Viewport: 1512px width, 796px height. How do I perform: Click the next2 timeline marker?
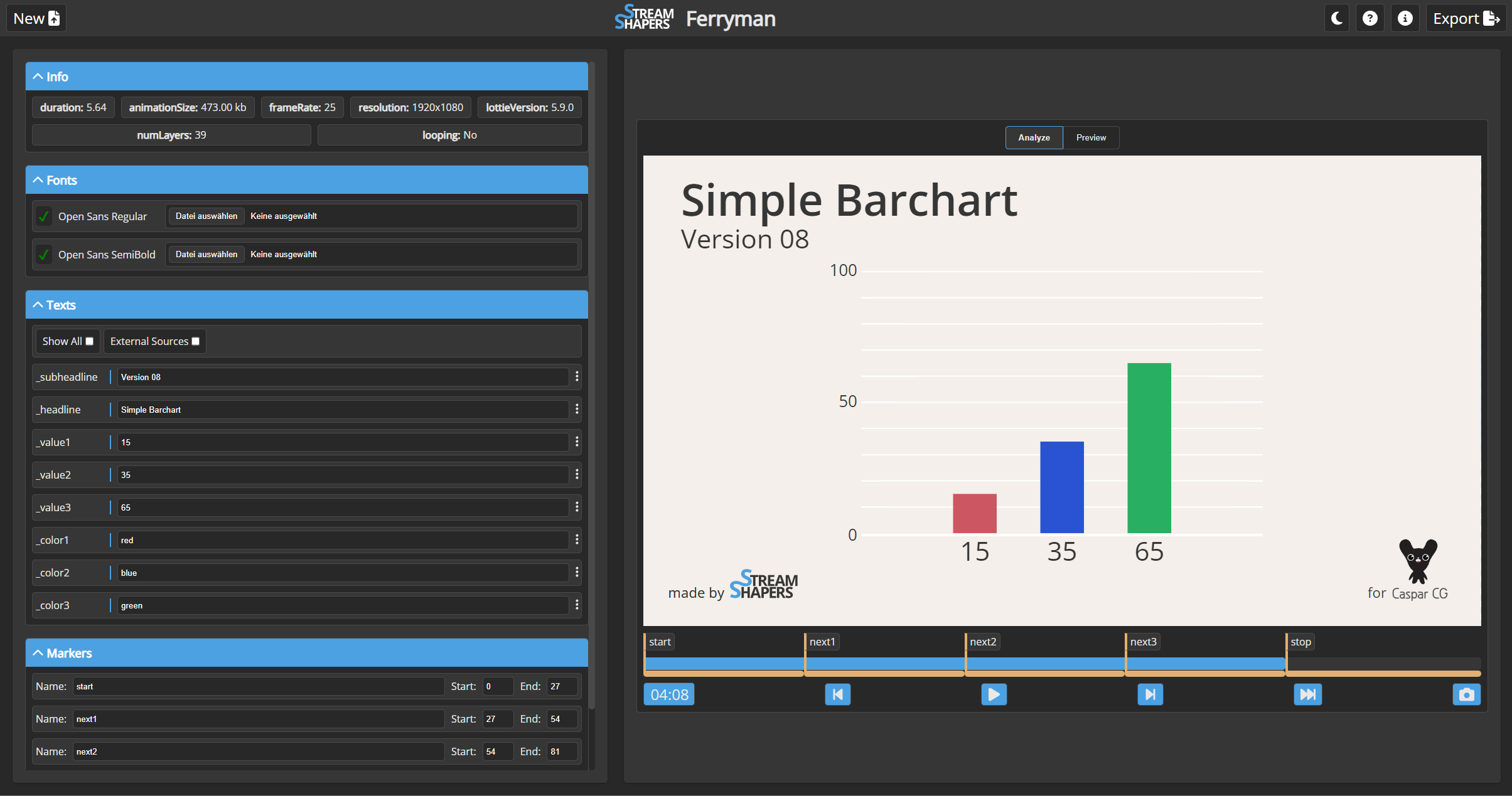tap(983, 642)
